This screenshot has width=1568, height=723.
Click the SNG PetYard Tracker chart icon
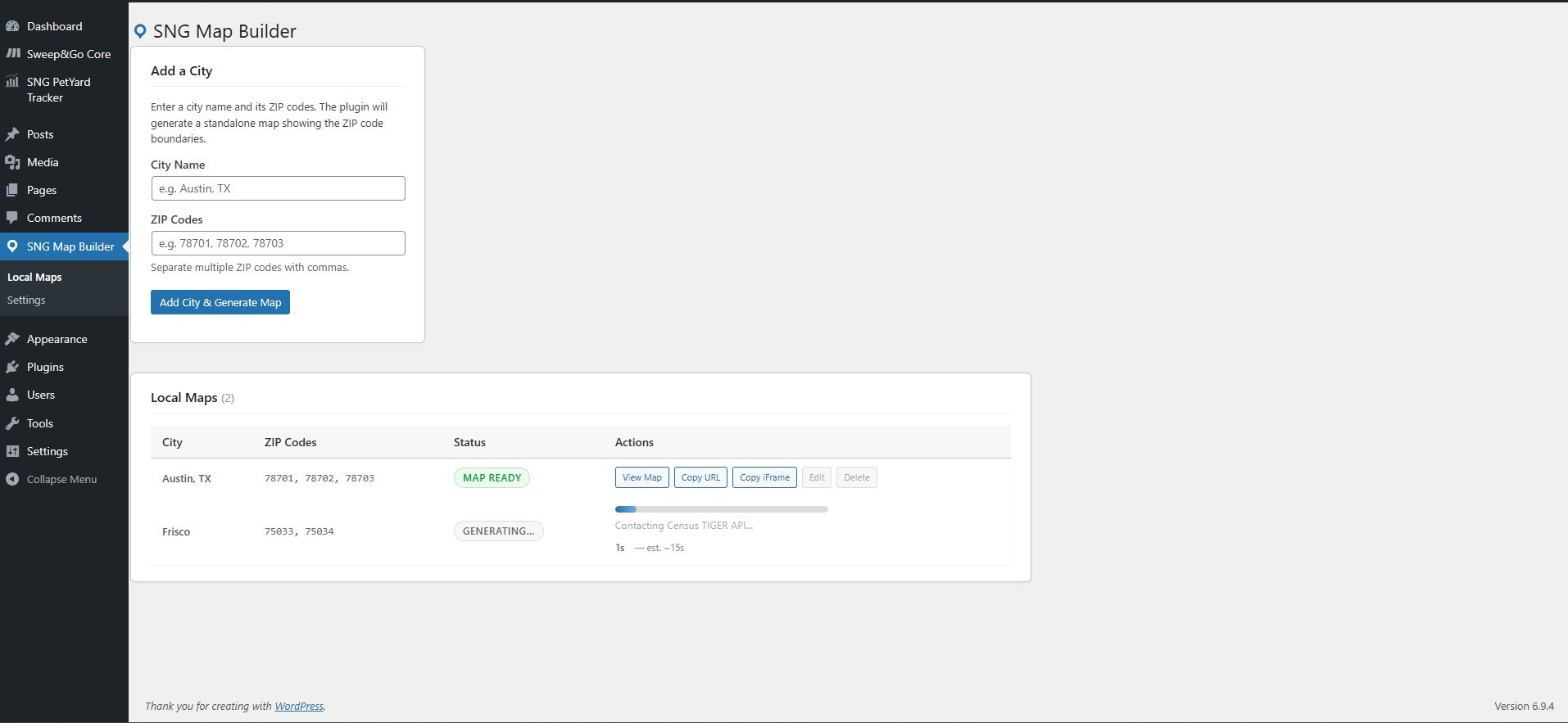pyautogui.click(x=12, y=82)
